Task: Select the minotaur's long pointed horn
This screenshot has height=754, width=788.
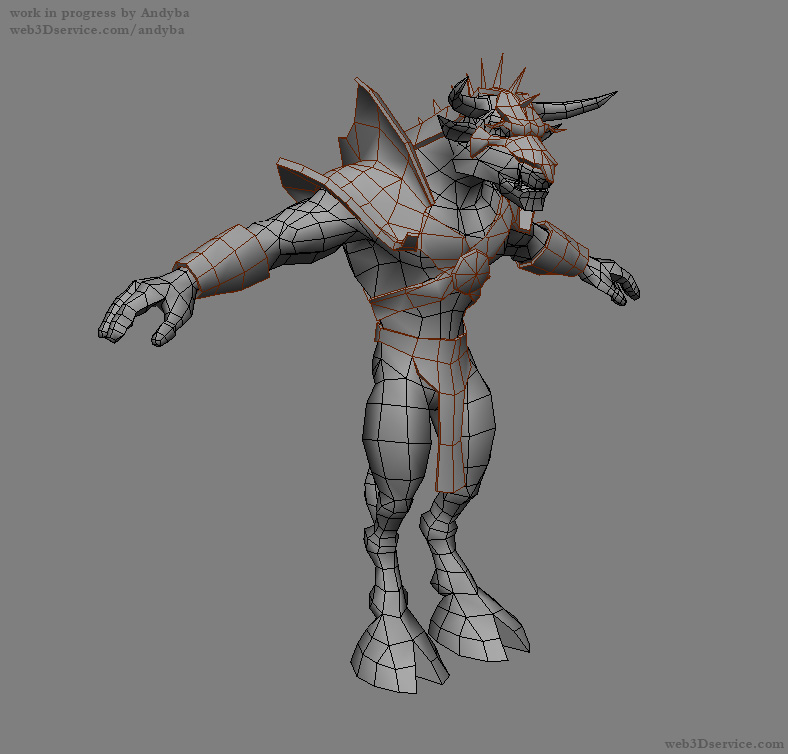Action: point(573,107)
